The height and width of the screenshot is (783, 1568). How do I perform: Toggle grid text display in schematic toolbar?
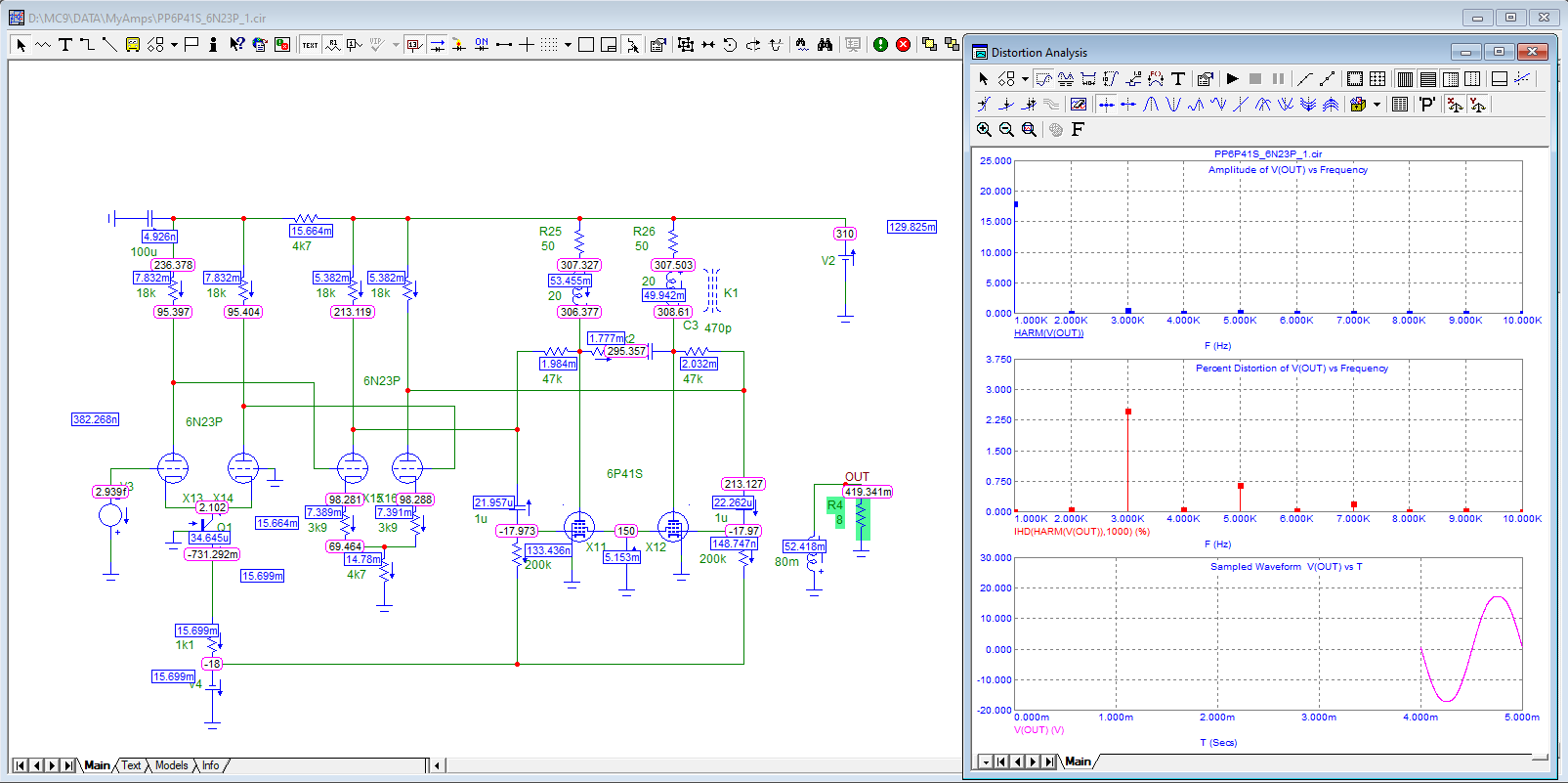(310, 45)
